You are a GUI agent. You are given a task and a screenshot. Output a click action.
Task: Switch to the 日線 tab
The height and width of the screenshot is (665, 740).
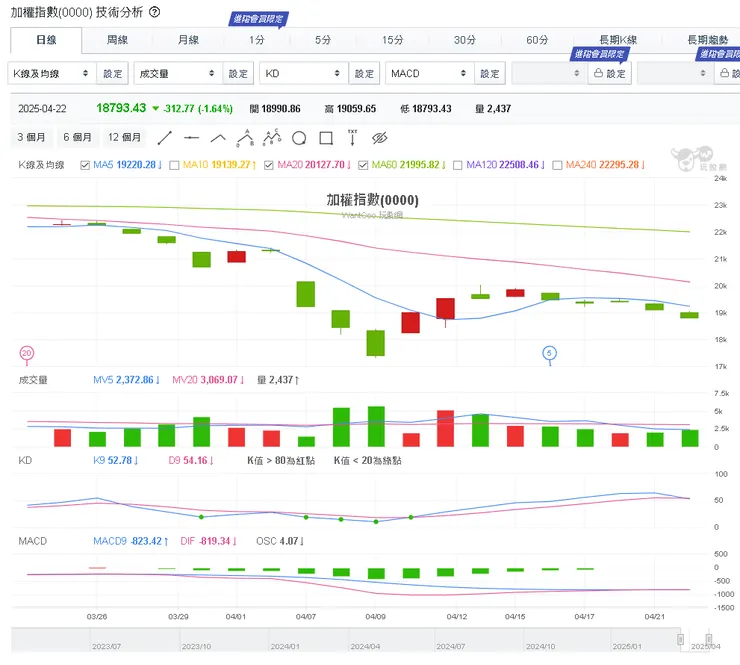tap(46, 40)
